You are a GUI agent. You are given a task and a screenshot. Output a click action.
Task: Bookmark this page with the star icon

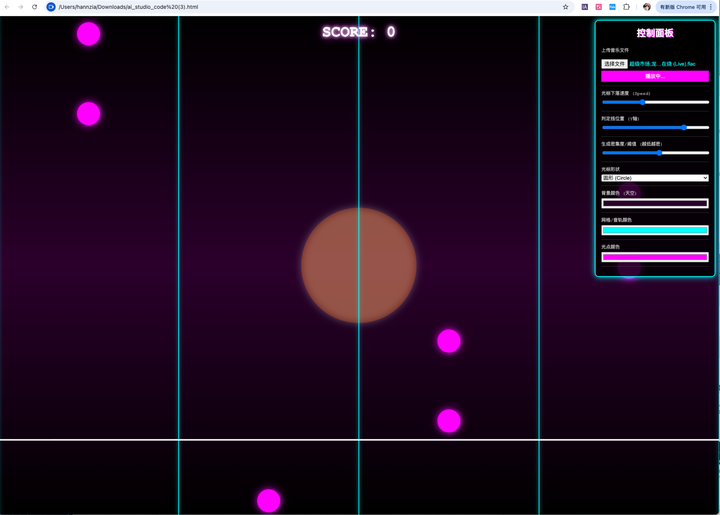click(566, 7)
